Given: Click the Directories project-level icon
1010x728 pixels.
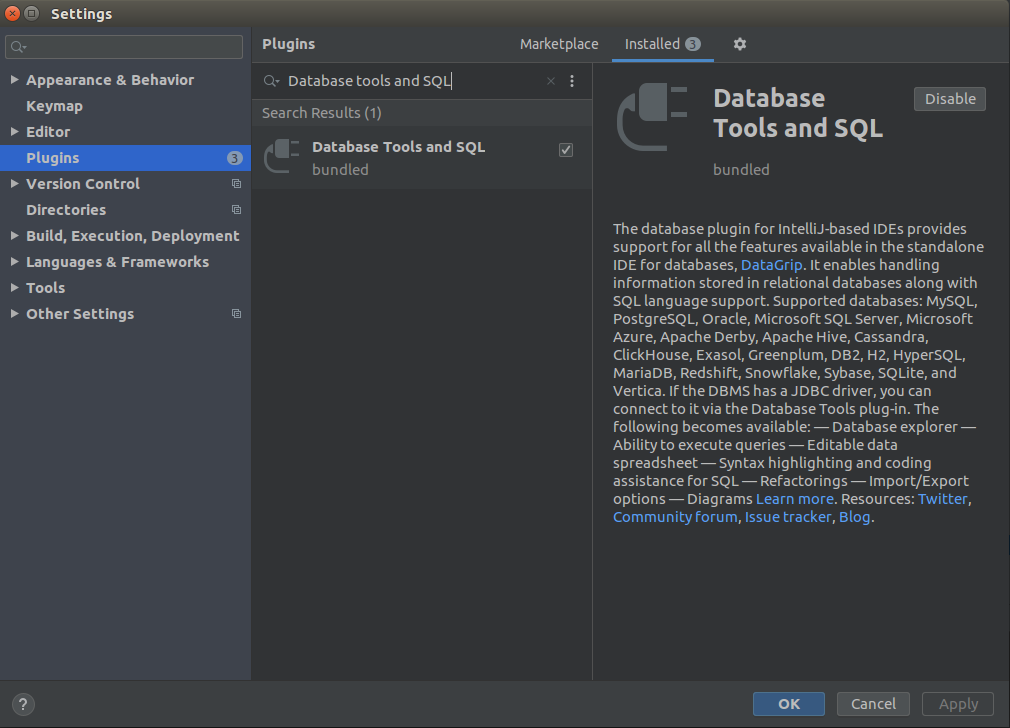Looking at the screenshot, I should point(236,210).
